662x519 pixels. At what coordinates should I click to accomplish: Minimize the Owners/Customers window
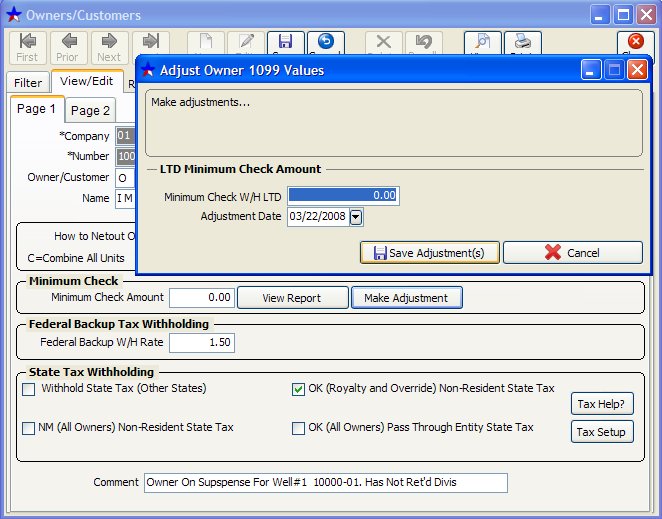pos(600,15)
